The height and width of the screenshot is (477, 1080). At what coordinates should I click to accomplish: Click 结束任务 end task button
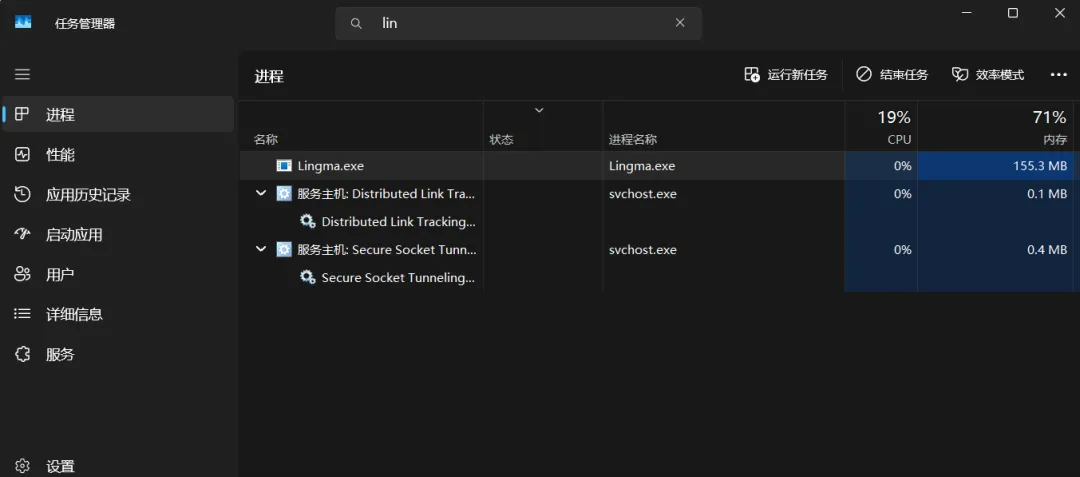point(892,75)
